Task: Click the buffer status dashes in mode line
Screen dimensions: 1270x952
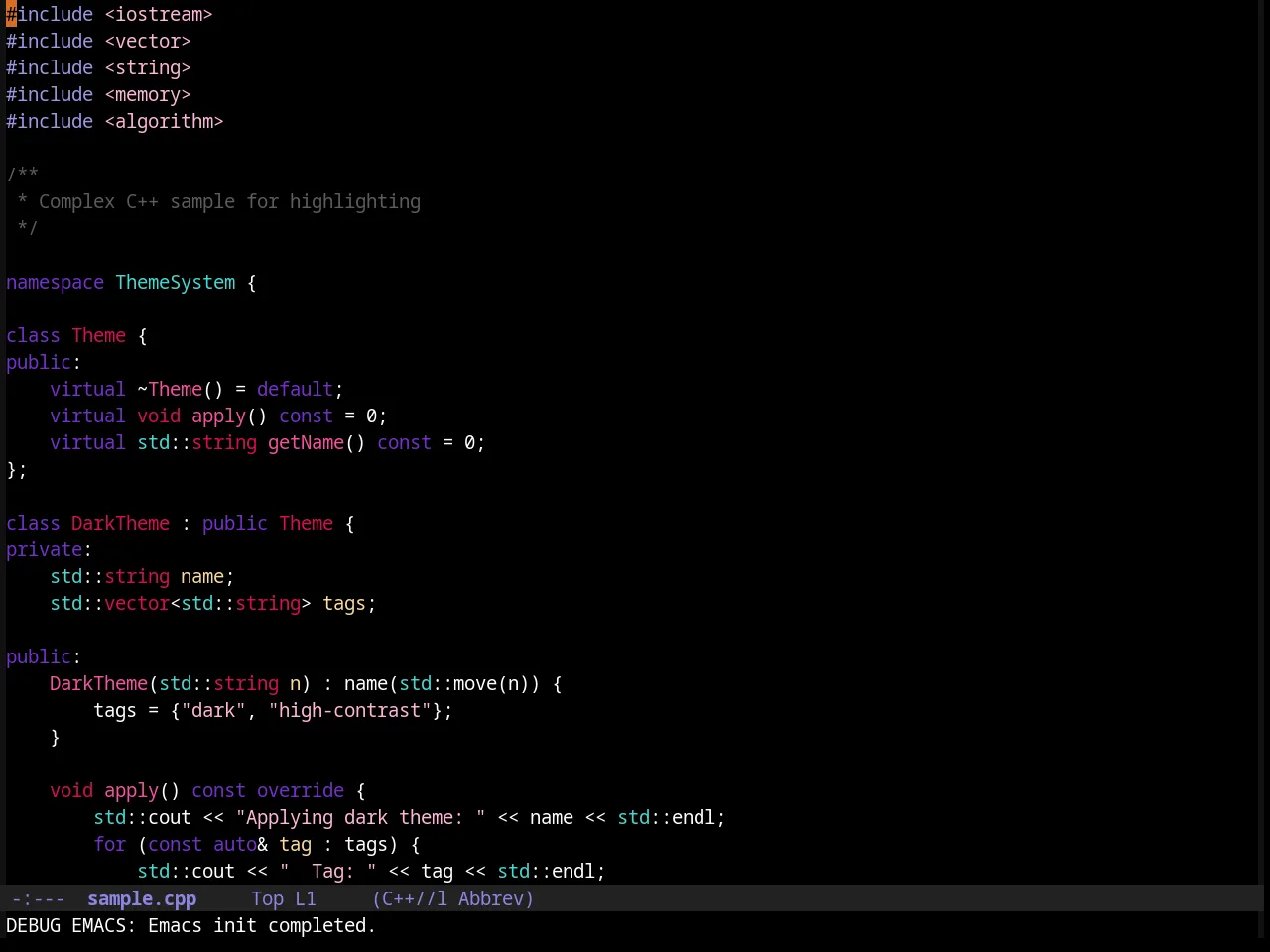Action: click(38, 899)
